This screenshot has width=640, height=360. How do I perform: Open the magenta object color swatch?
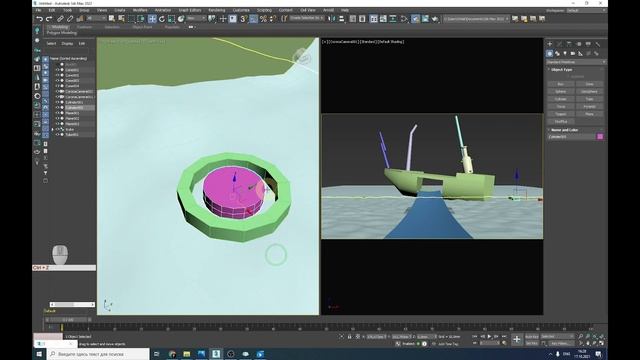click(600, 137)
